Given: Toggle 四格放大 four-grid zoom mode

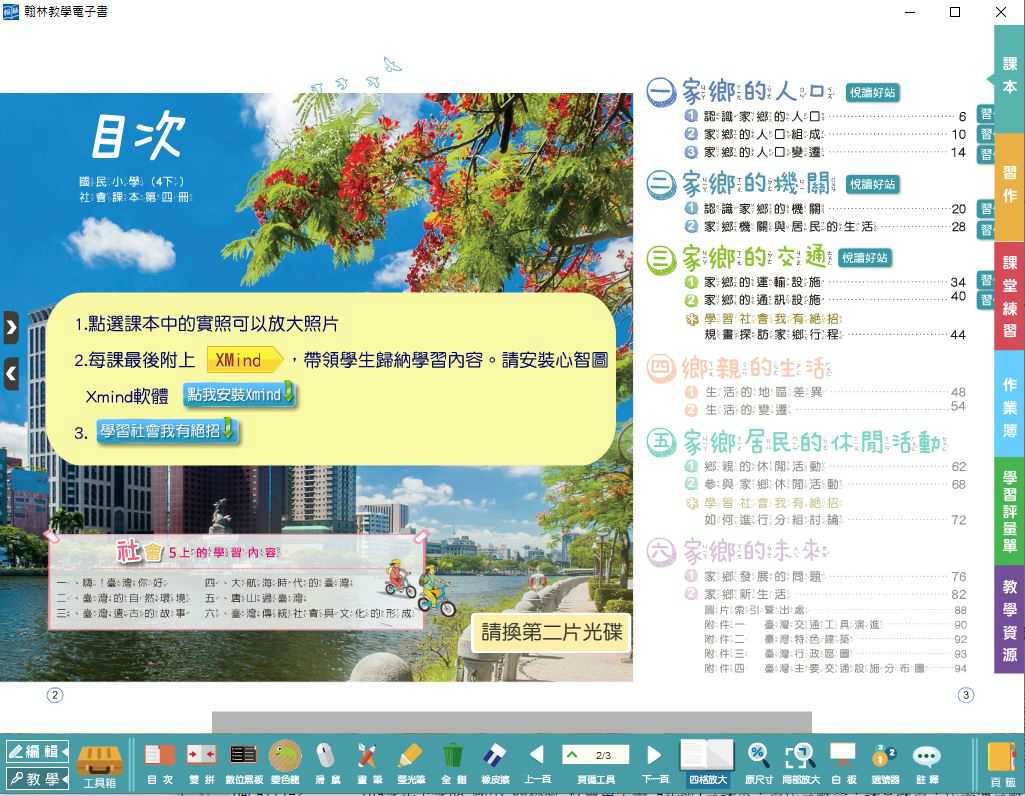Looking at the screenshot, I should pyautogui.click(x=707, y=763).
